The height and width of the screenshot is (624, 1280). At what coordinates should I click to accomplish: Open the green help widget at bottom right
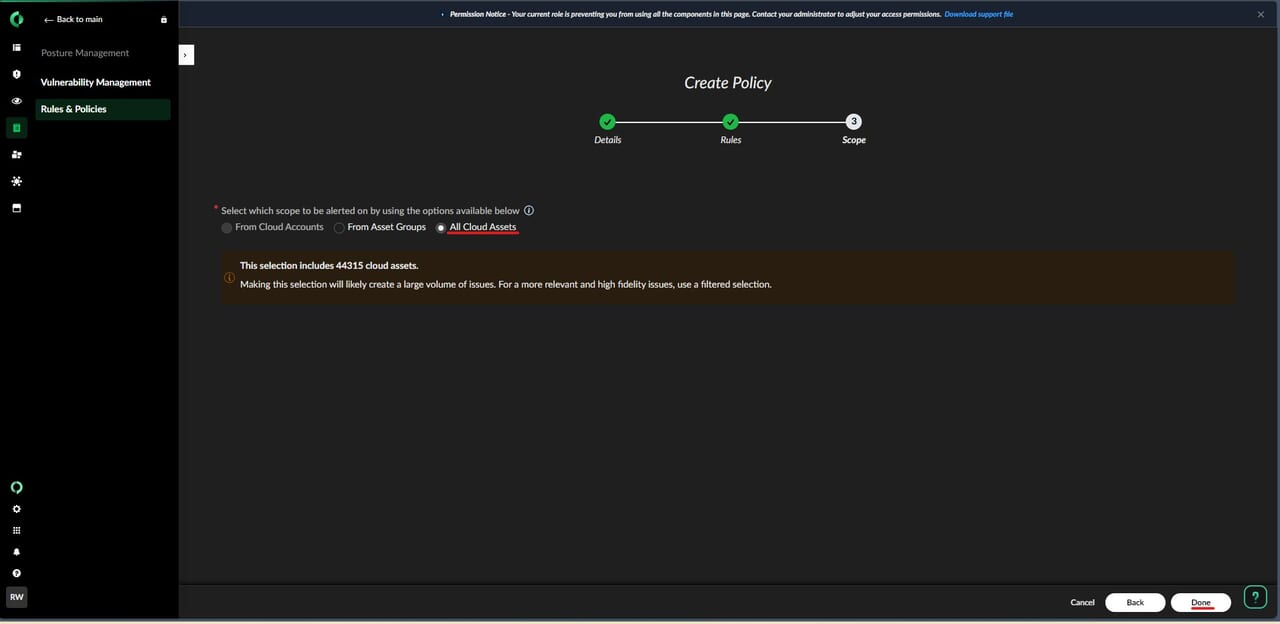[x=1255, y=597]
